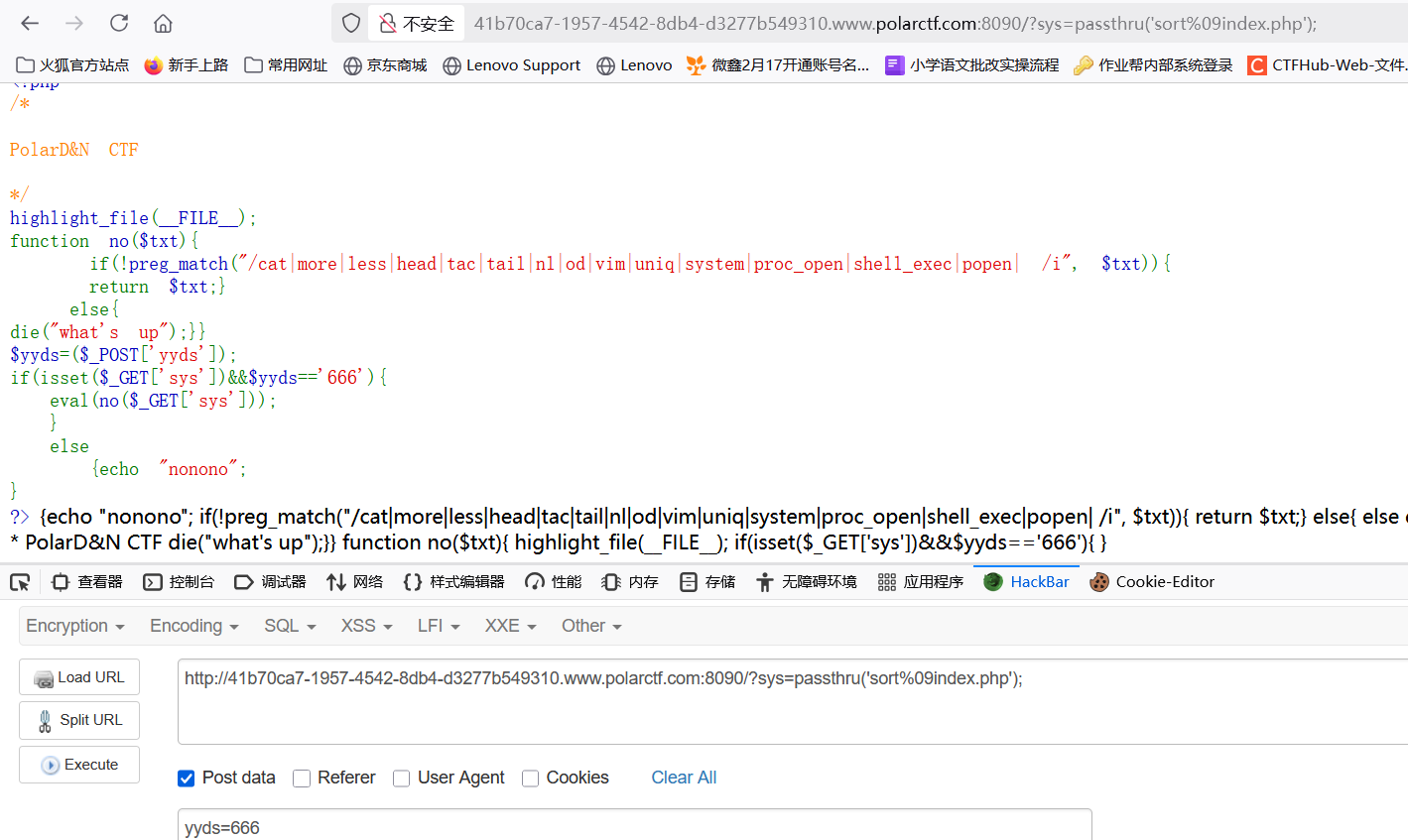Screen dimensions: 1408x840
Task: Open the 新手上路 bookmark
Action: pos(187,65)
